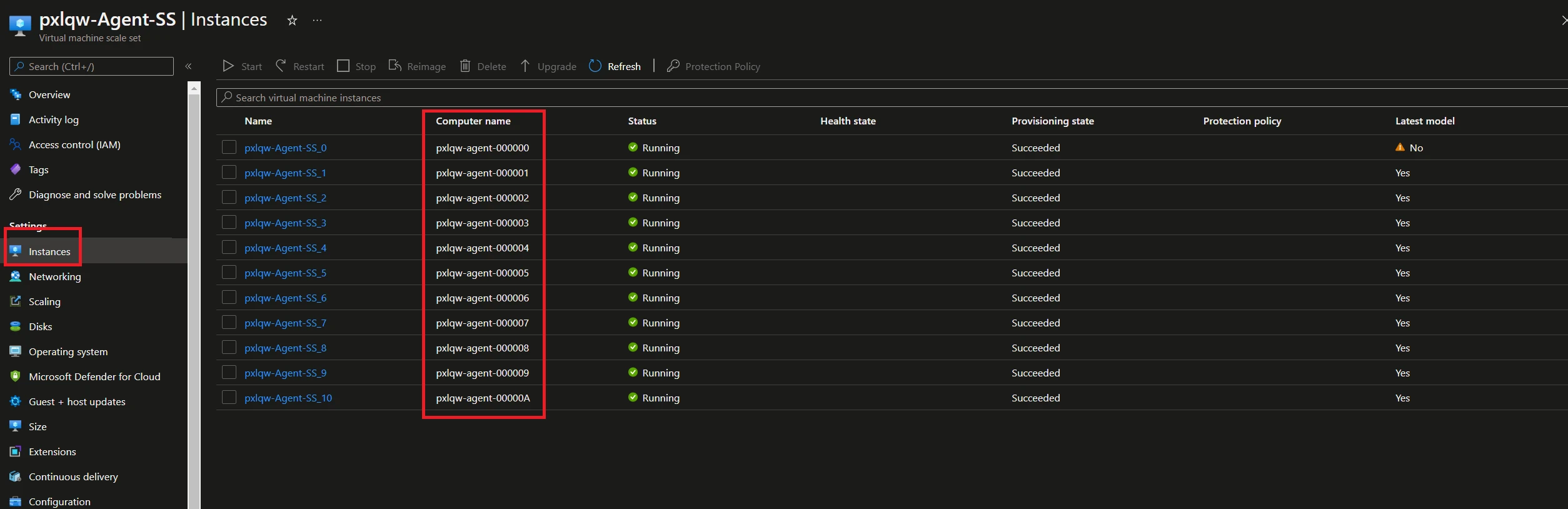Viewport: 1568px width, 509px height.
Task: Open instance pxlqw-Agent-SS_4
Action: click(x=286, y=248)
